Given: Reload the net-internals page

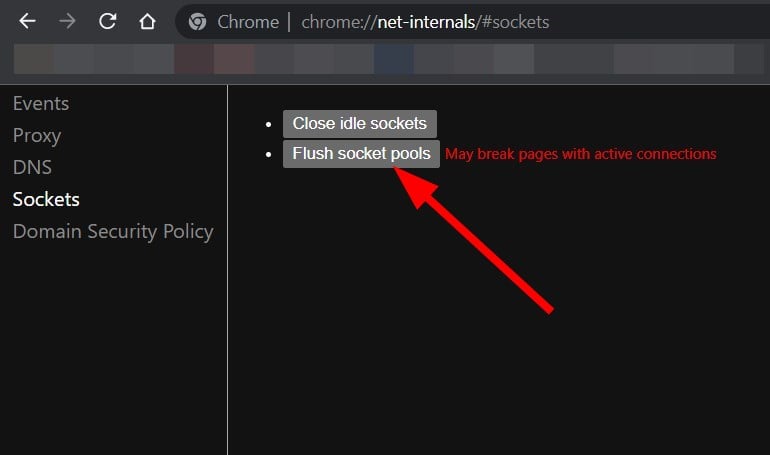Looking at the screenshot, I should 107,21.
